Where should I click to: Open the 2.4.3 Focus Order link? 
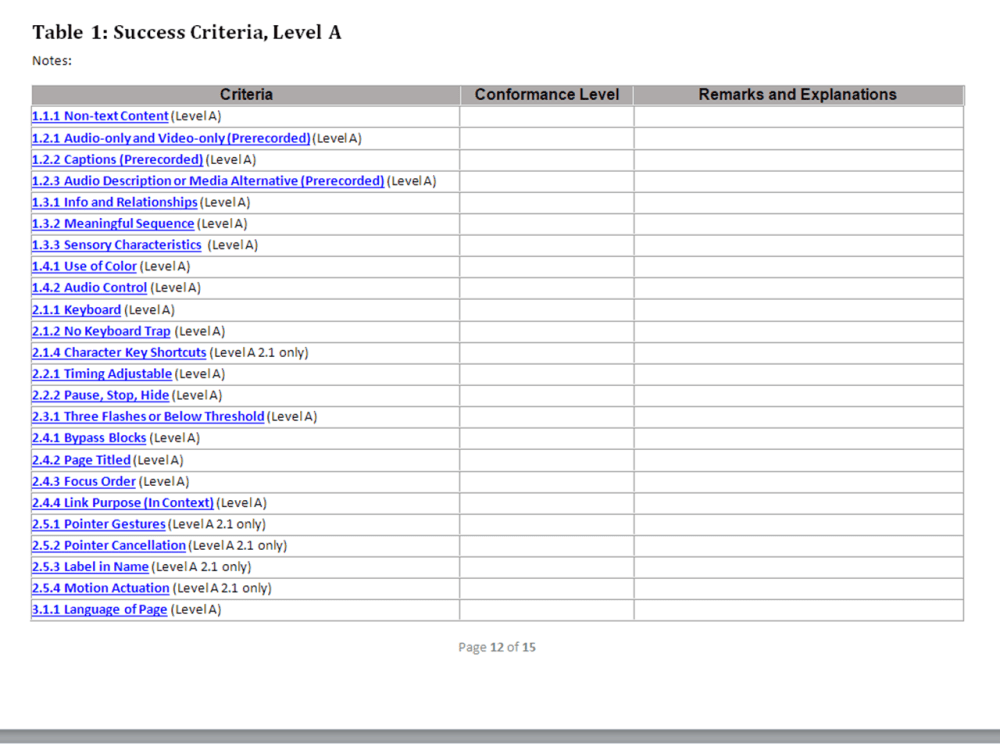coord(84,482)
